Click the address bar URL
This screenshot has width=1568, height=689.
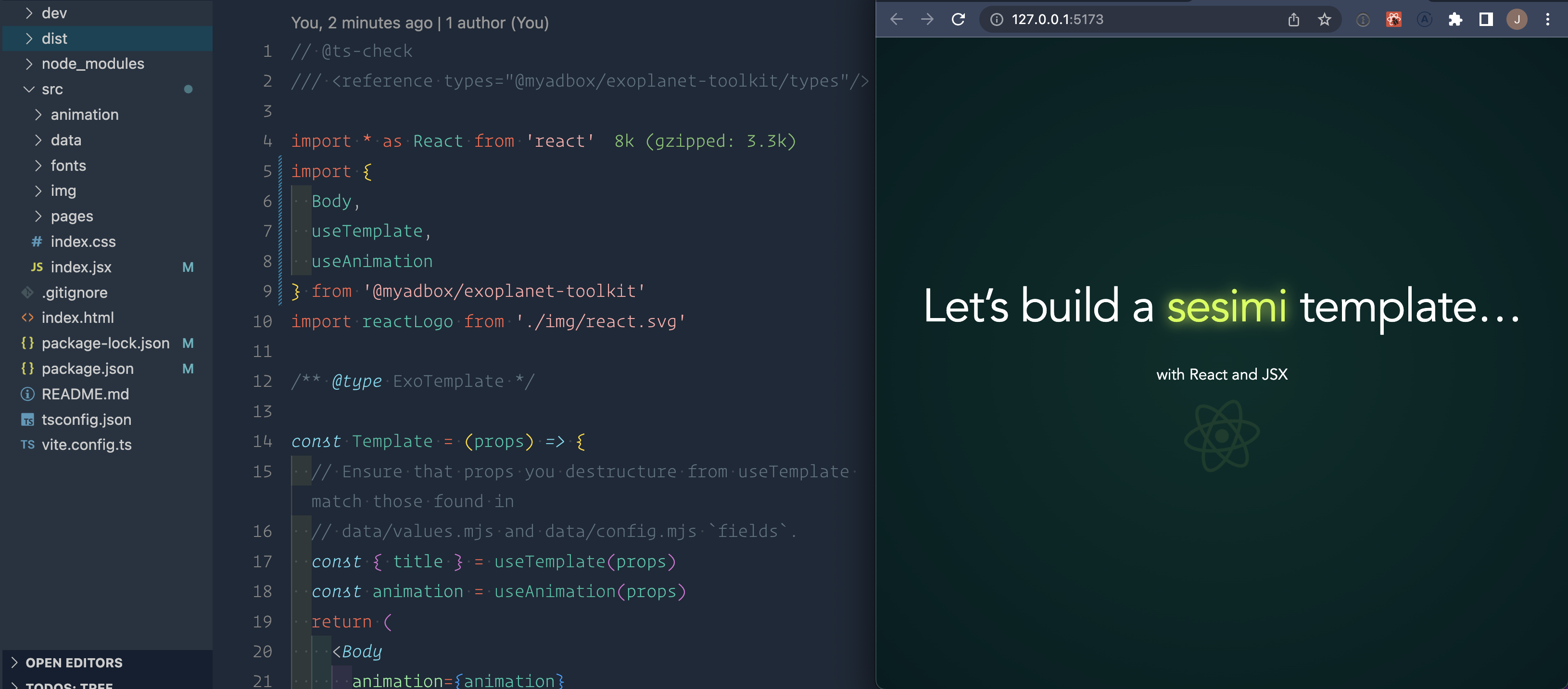tap(1057, 19)
